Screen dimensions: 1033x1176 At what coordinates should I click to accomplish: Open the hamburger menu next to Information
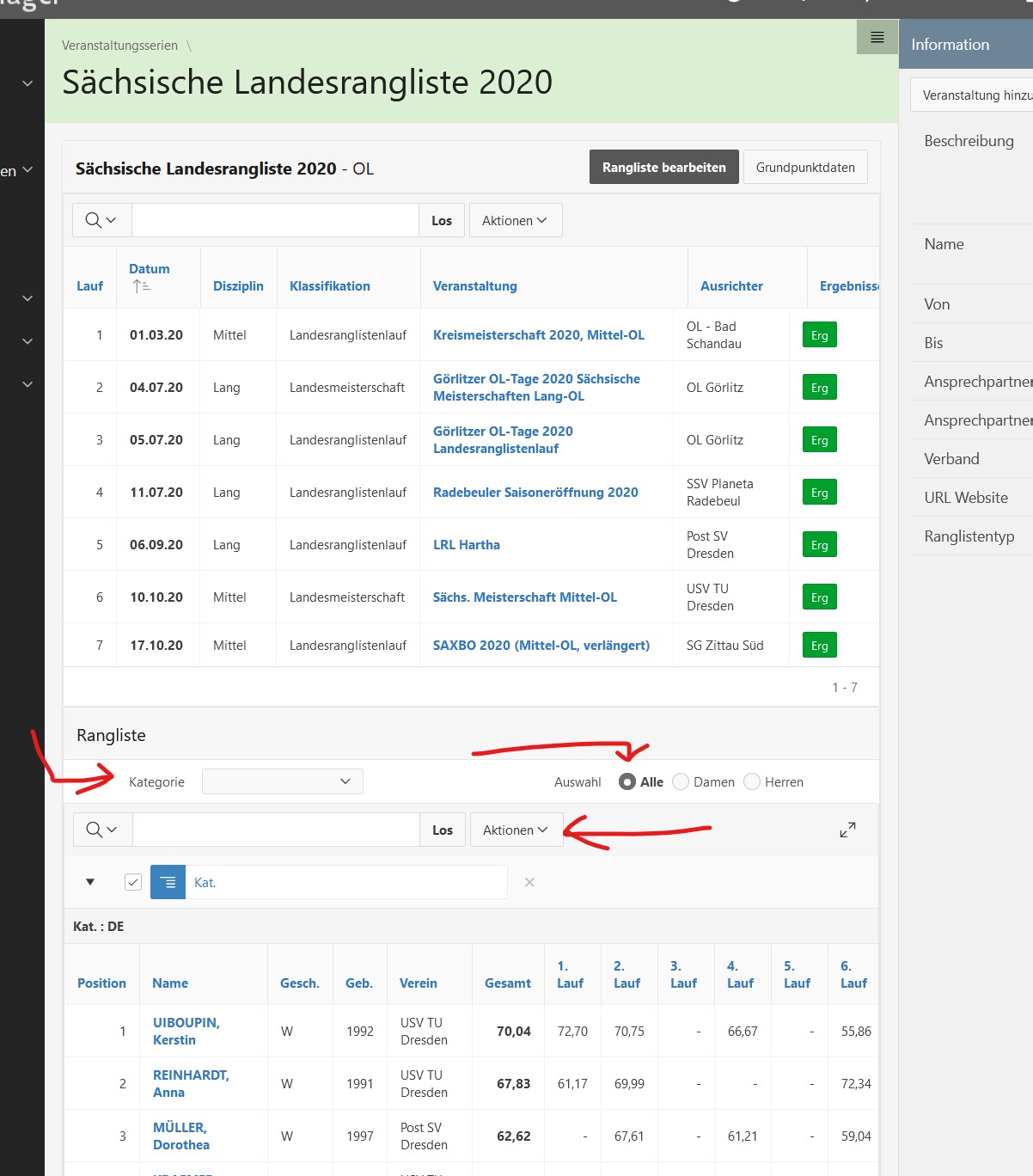pos(877,37)
